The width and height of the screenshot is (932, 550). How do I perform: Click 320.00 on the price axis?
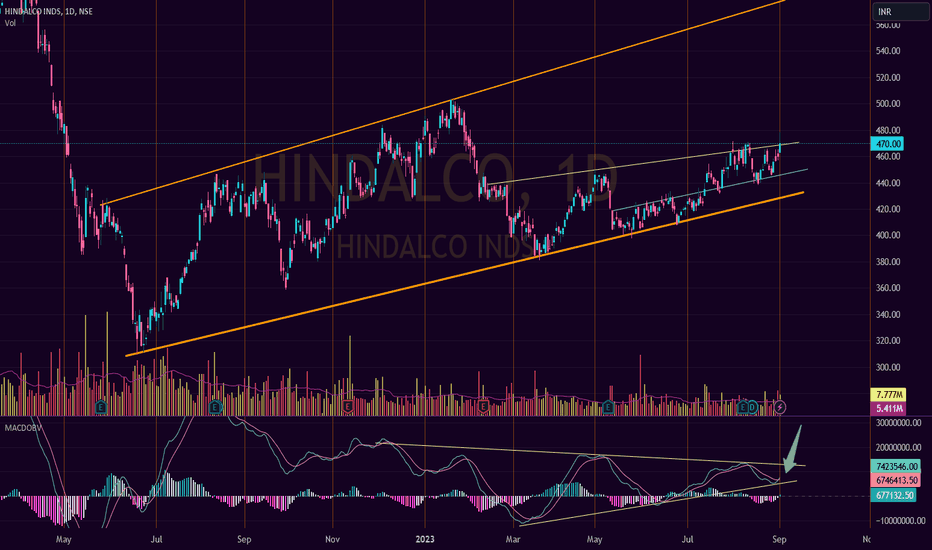[x=888, y=341]
